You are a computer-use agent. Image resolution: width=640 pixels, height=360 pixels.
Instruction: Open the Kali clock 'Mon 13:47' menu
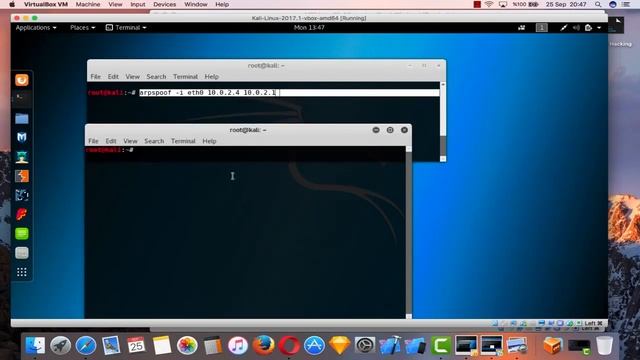(x=309, y=28)
